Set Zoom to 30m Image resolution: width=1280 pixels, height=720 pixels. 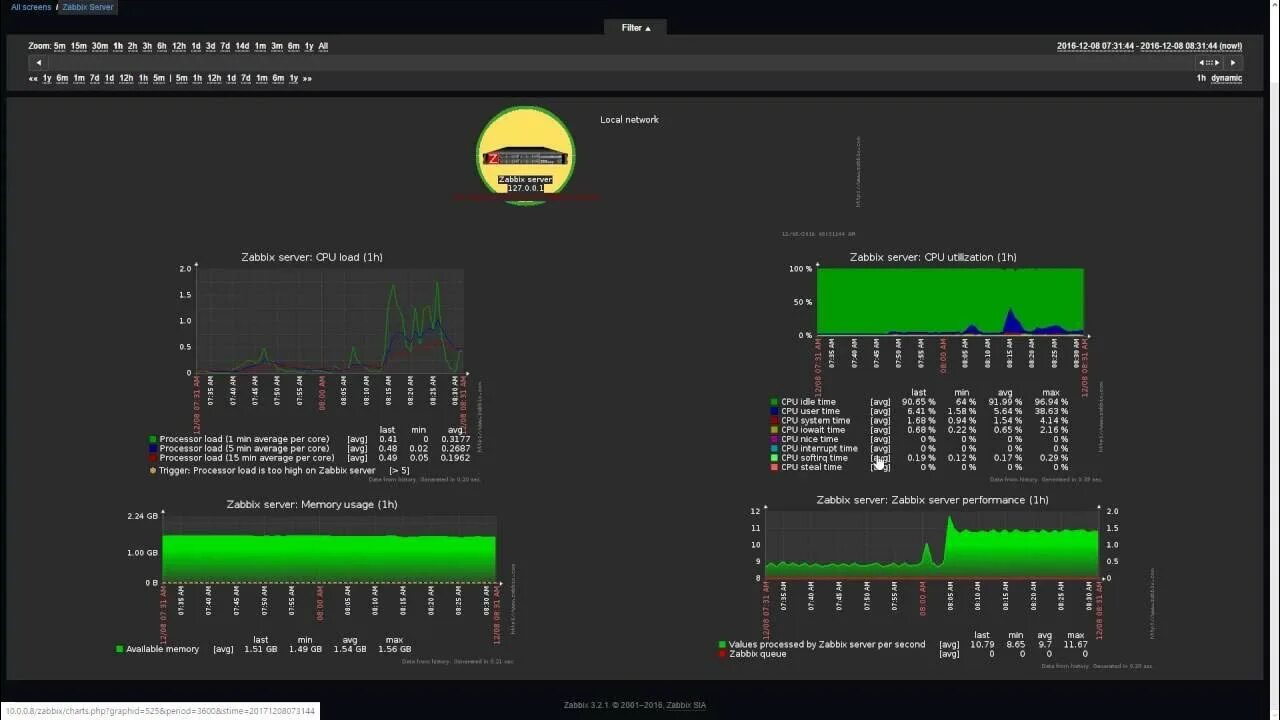point(100,46)
